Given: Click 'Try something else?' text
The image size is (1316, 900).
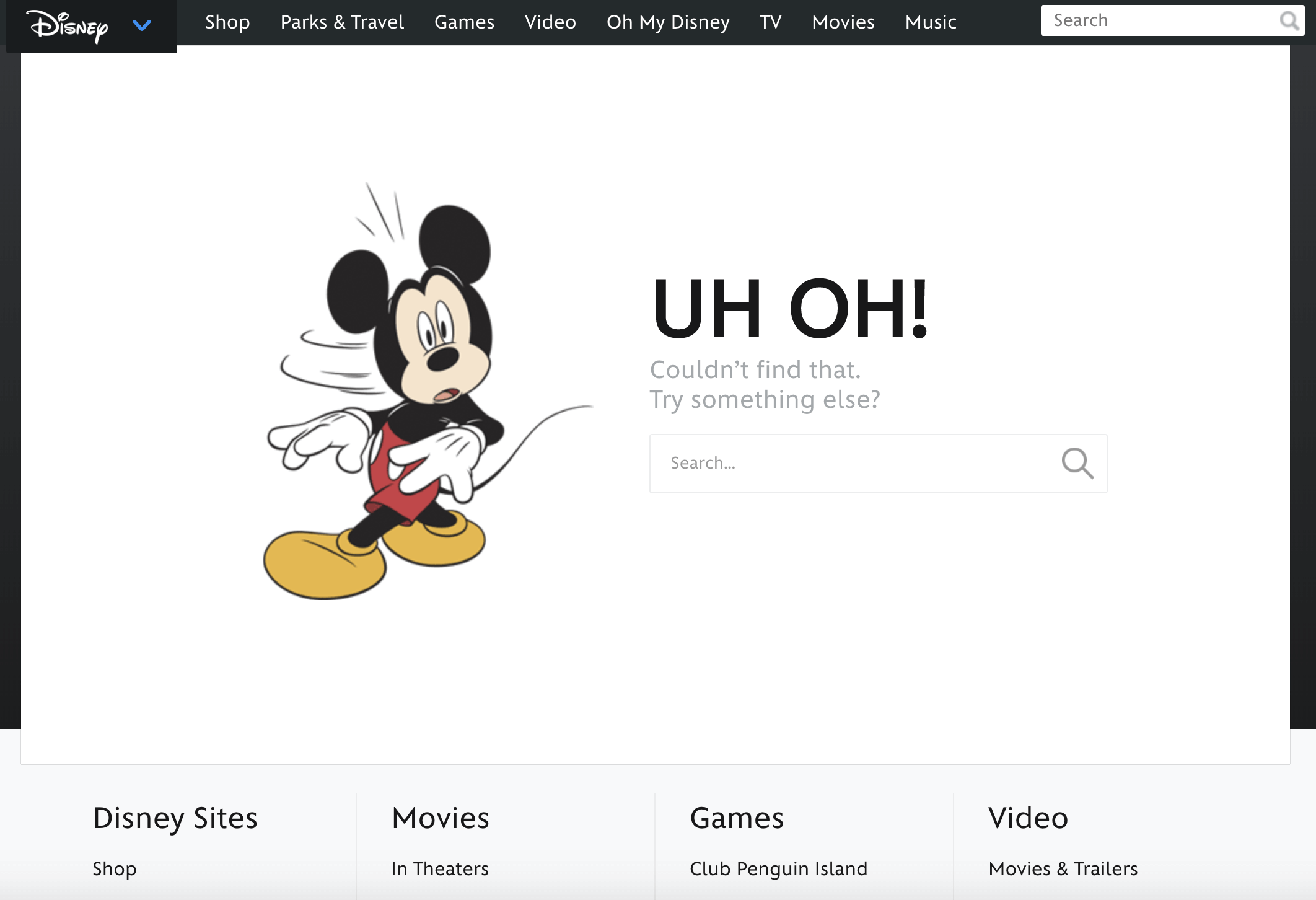Looking at the screenshot, I should point(765,400).
